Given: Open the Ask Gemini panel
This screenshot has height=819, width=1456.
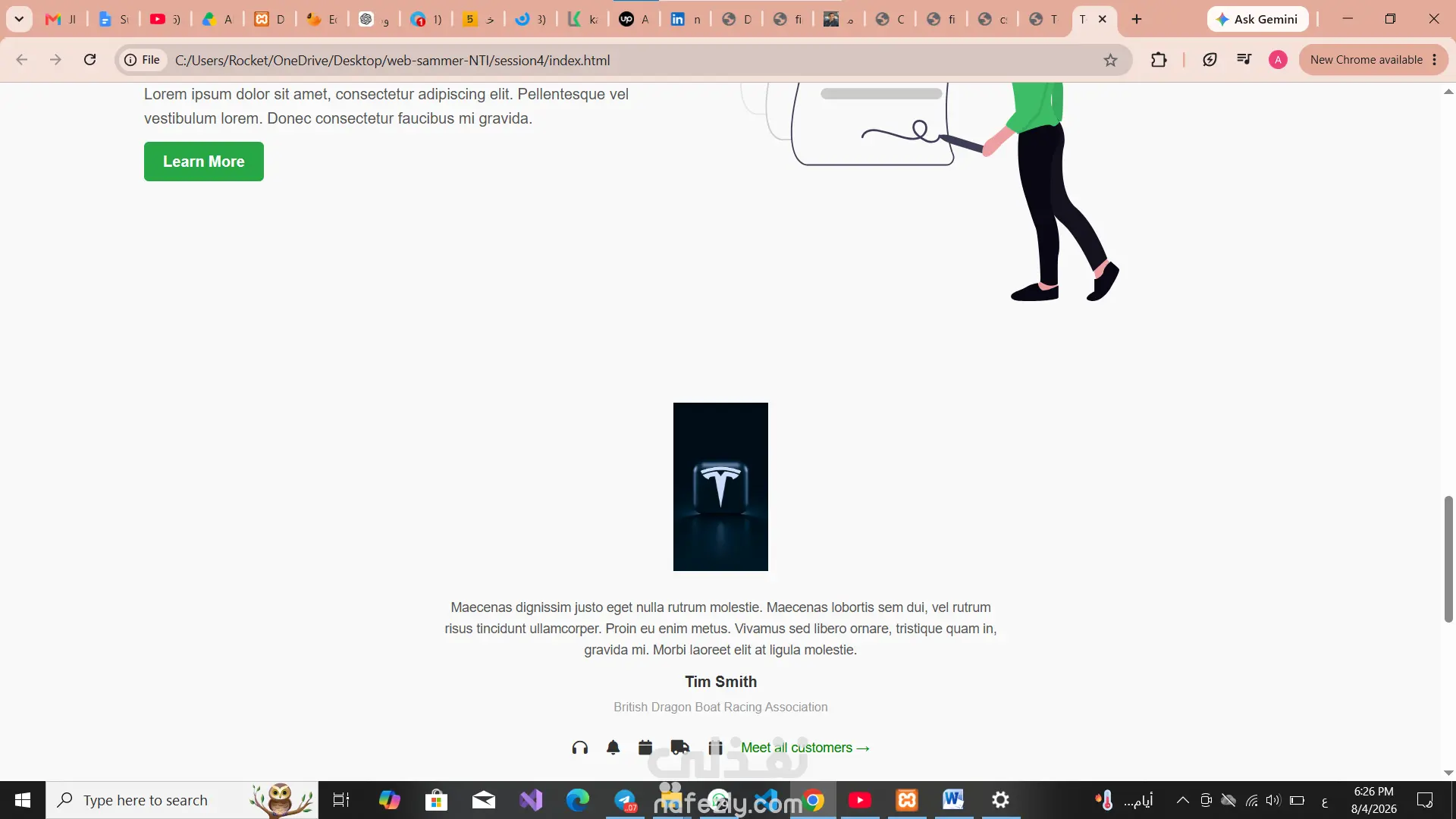Looking at the screenshot, I should pyautogui.click(x=1257, y=19).
